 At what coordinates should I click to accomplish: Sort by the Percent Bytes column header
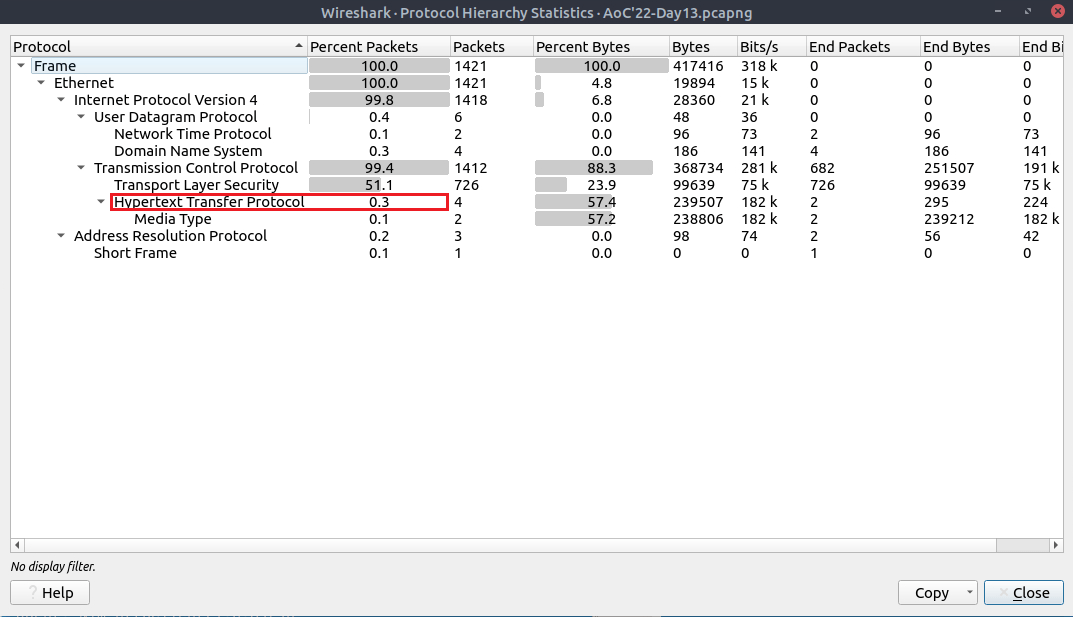[x=601, y=47]
